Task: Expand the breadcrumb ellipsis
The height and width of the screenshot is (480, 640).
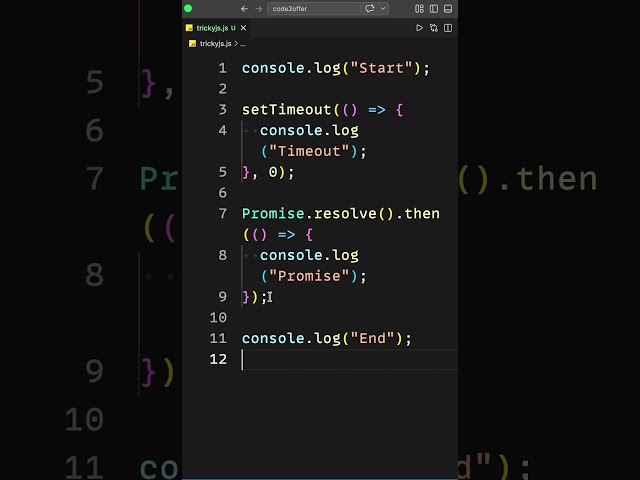Action: (243, 44)
